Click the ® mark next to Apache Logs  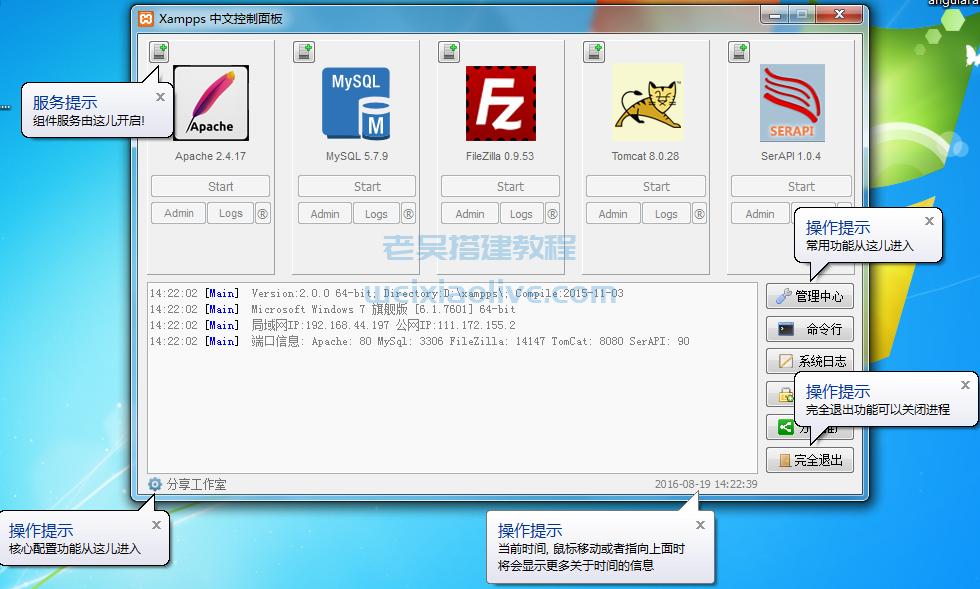(262, 213)
